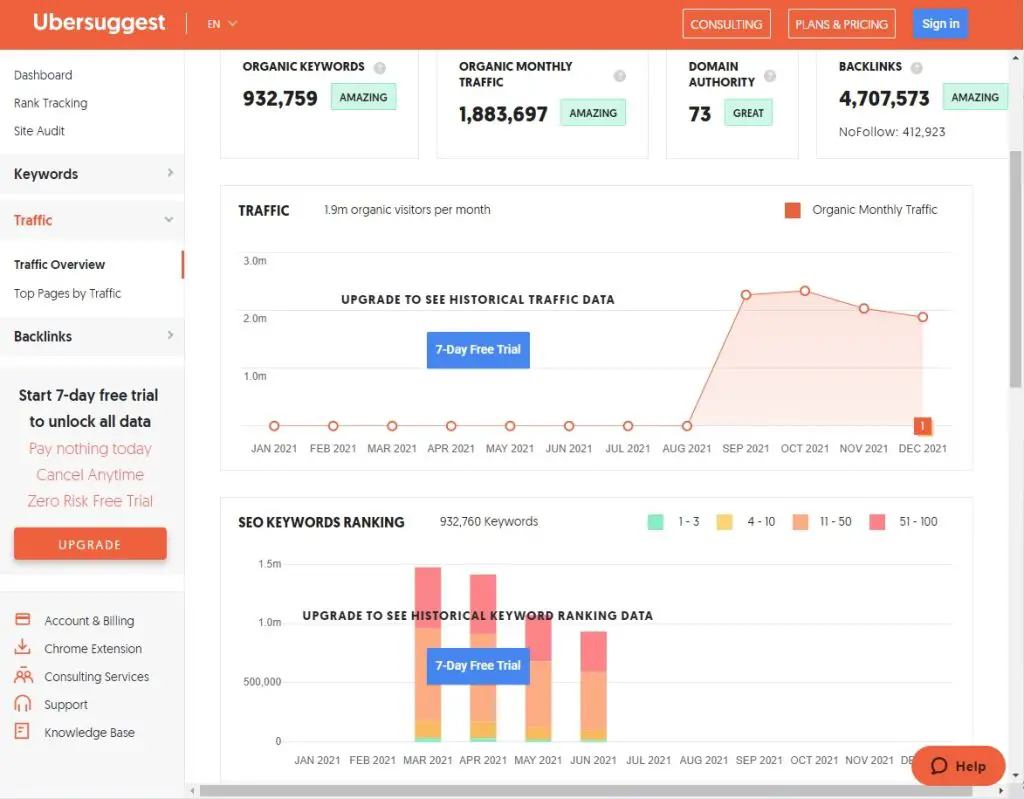The height and width of the screenshot is (799, 1024).
Task: Click the Ubersuggest logo
Action: 99,23
